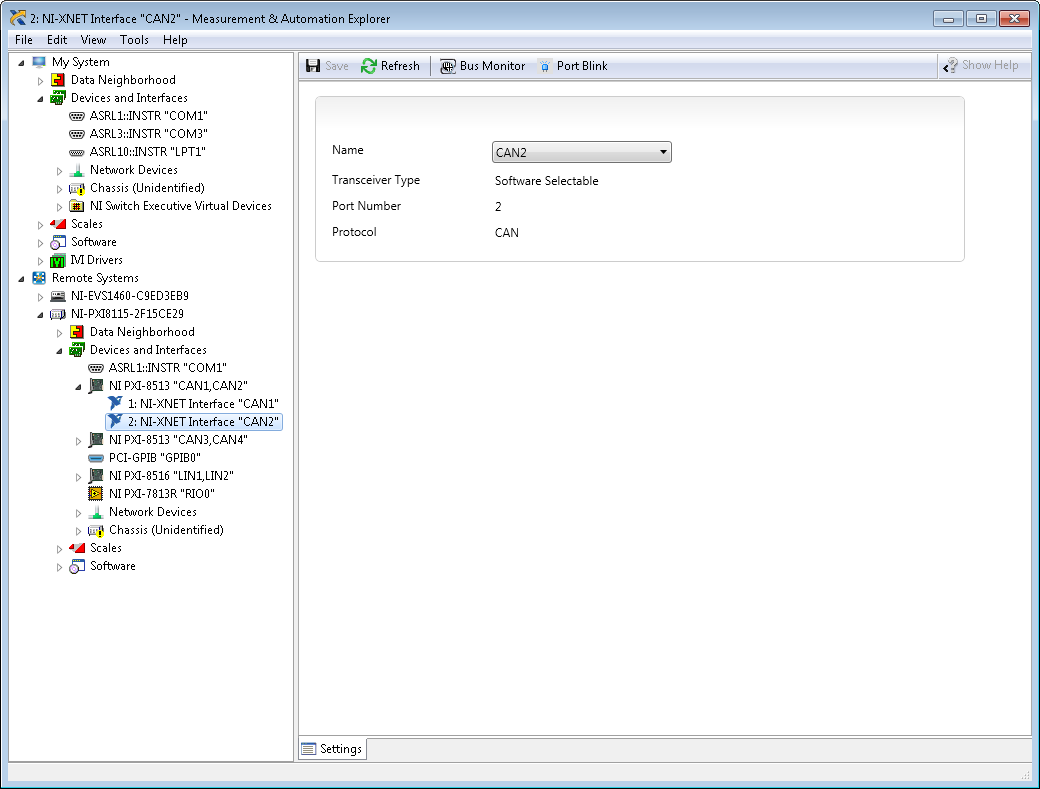Image resolution: width=1040 pixels, height=789 pixels.
Task: Expand Network Devices under NI-PXI8115
Action: (78, 513)
